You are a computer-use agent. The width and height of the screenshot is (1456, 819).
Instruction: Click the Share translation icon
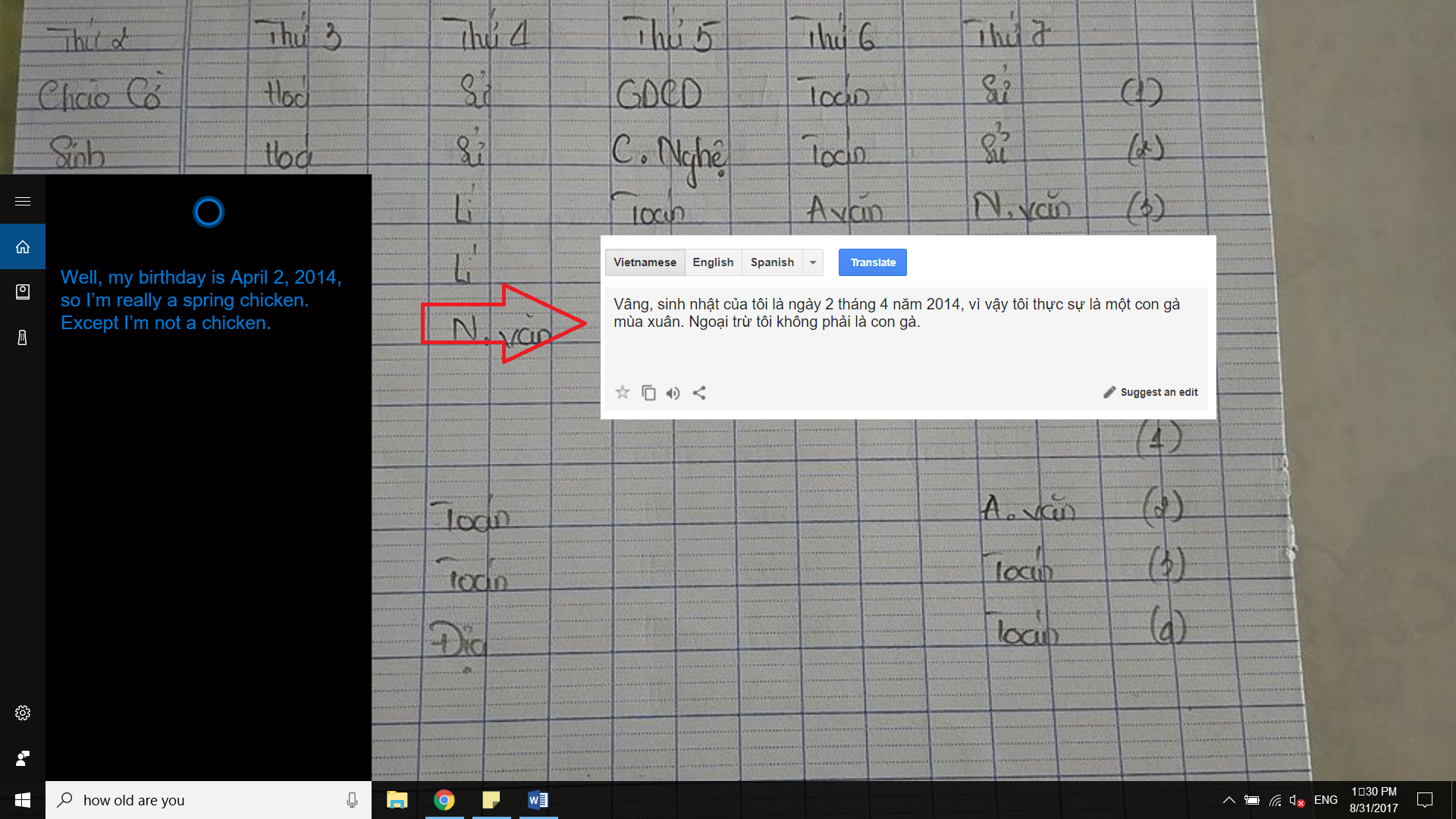pos(699,392)
